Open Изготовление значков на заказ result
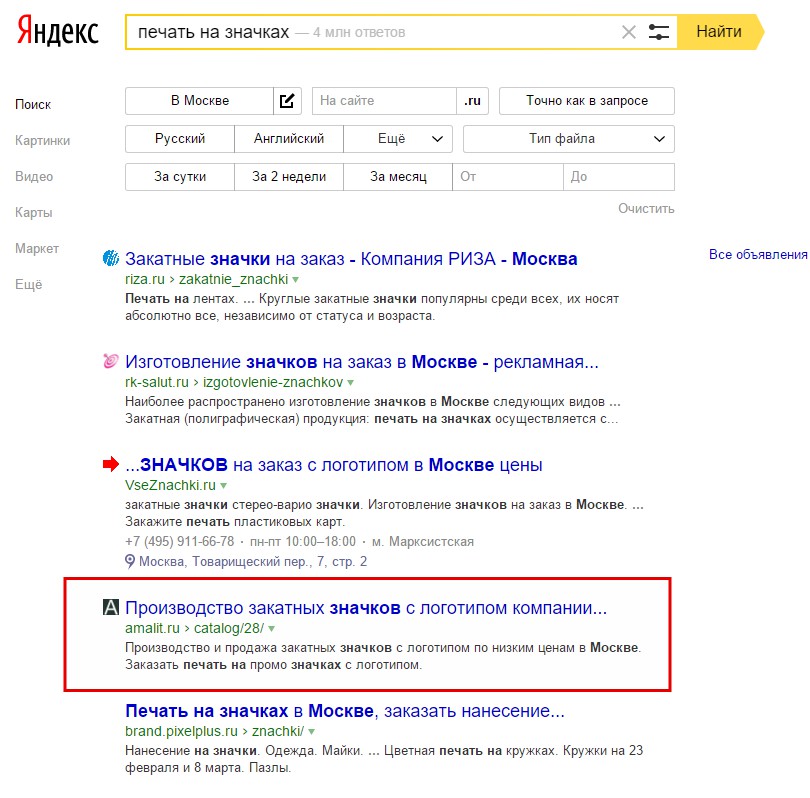The image size is (810, 798). pos(362,362)
